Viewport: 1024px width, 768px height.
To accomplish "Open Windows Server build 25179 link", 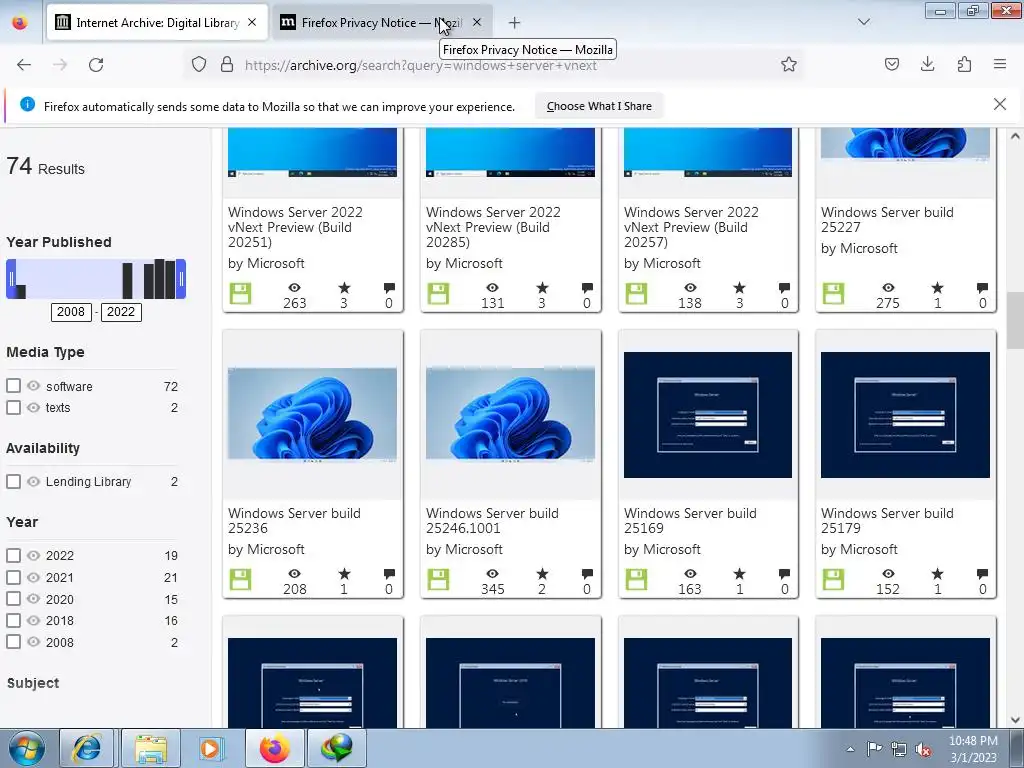I will coord(887,520).
